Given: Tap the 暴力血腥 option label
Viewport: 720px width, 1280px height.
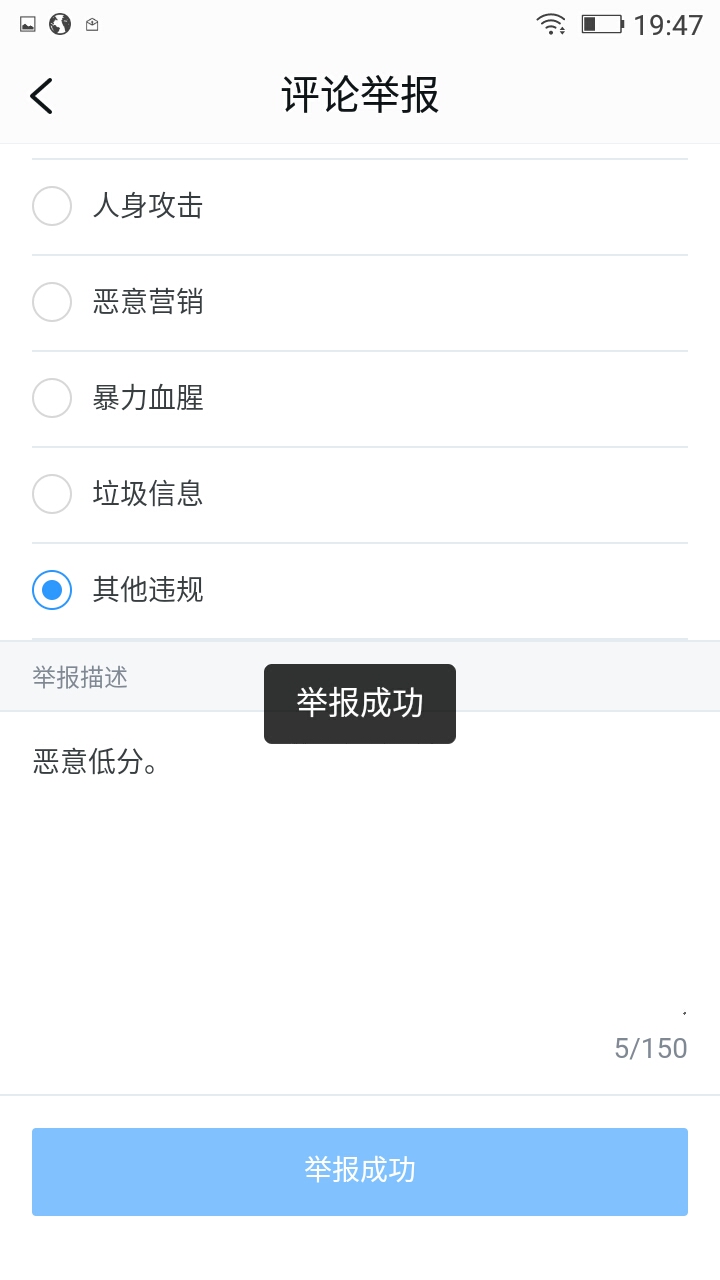Looking at the screenshot, I should point(148,398).
